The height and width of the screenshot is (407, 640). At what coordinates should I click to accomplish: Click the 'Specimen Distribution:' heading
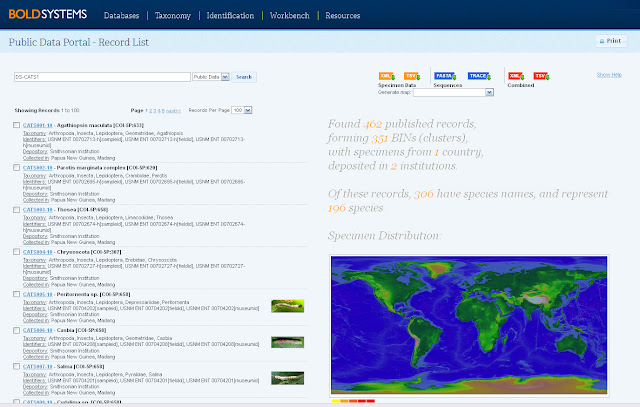tap(384, 236)
